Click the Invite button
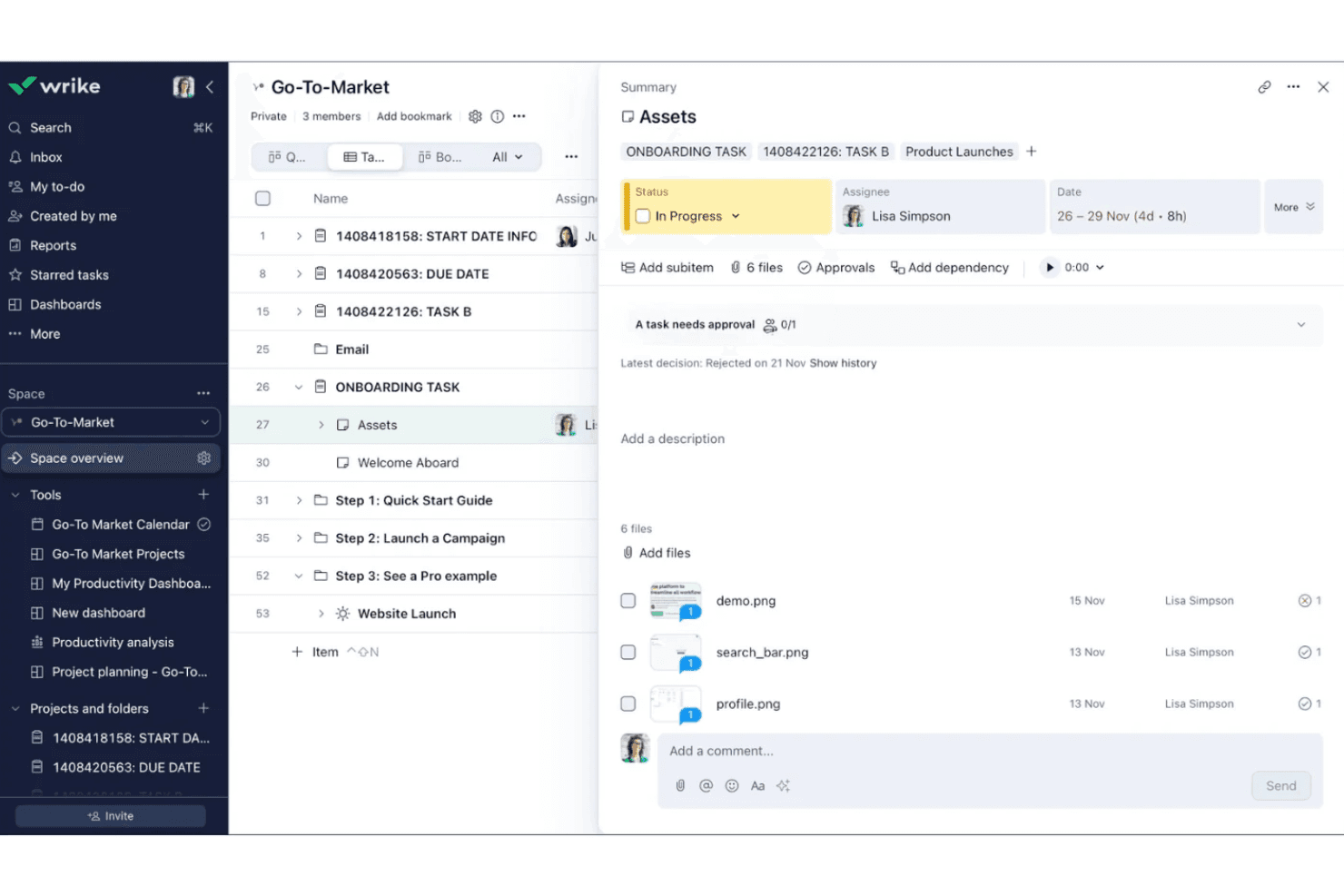This screenshot has height=896, width=1344. [111, 816]
